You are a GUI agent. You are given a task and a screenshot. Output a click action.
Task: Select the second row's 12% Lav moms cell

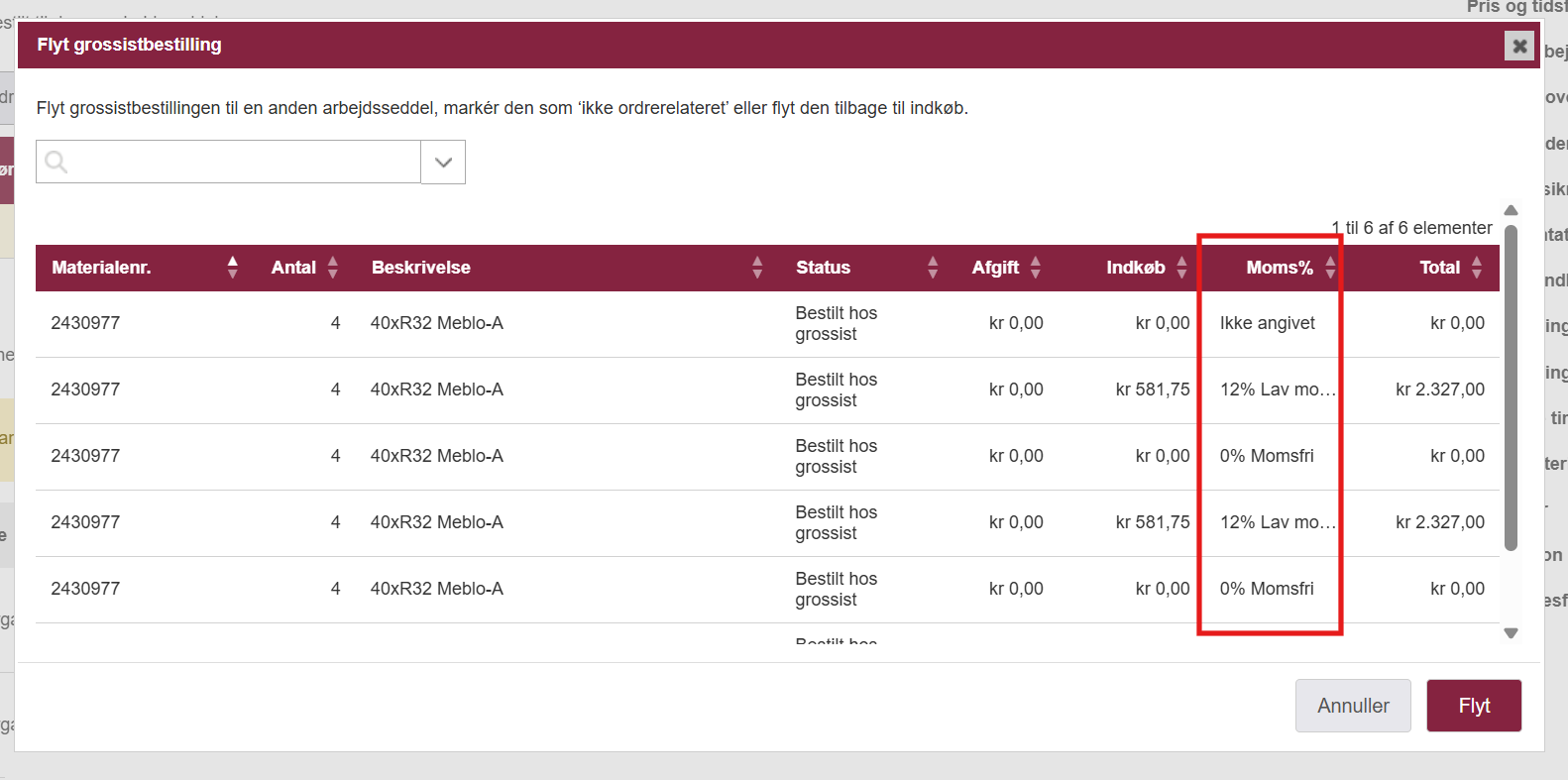pyautogui.click(x=1277, y=390)
